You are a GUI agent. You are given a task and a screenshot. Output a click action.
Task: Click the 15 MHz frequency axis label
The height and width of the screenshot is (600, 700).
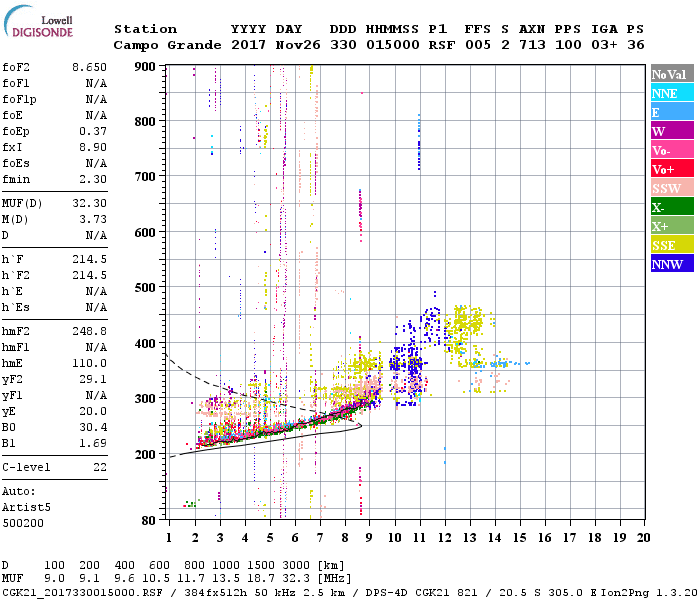click(x=519, y=538)
